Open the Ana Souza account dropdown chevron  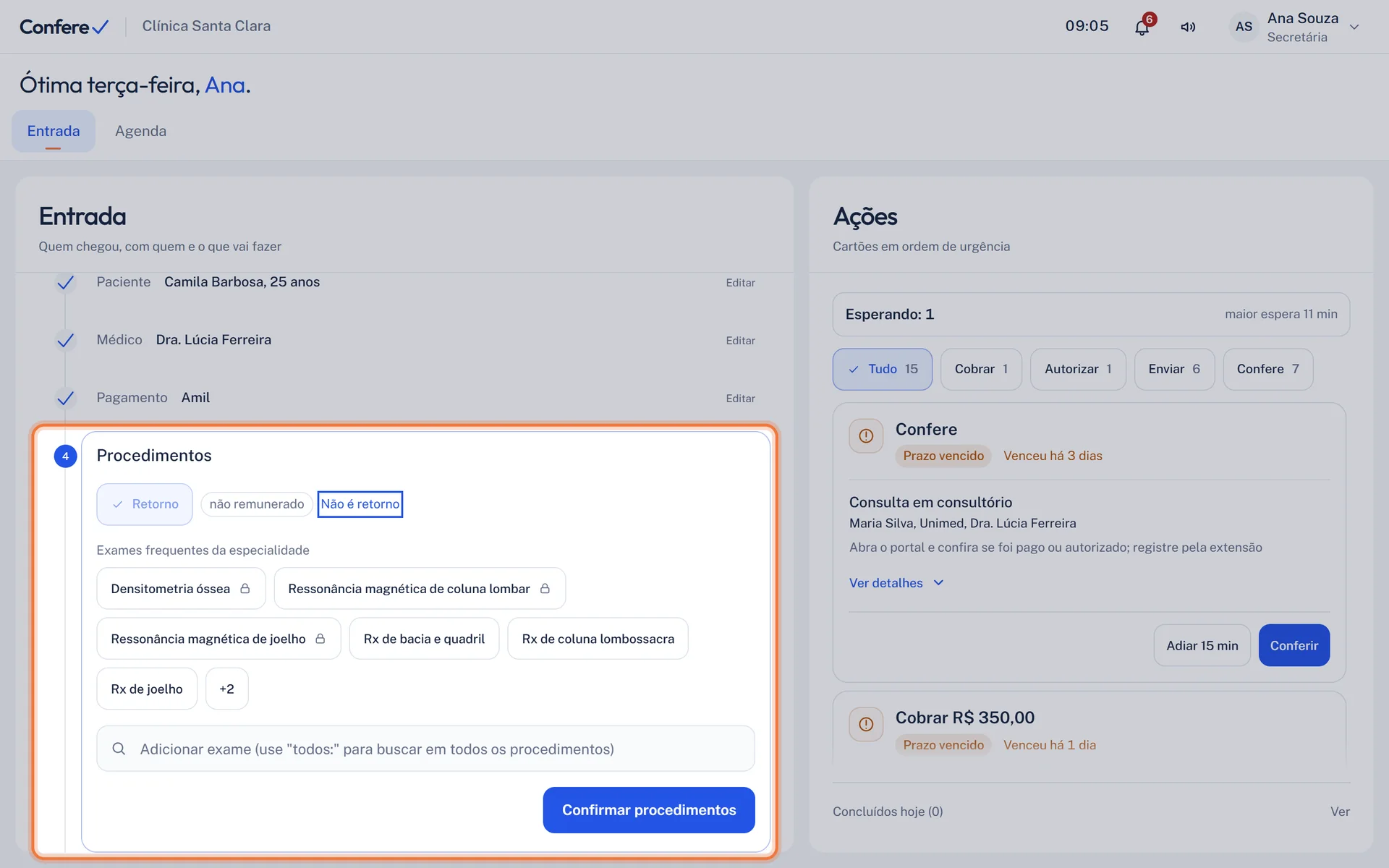[x=1354, y=27]
